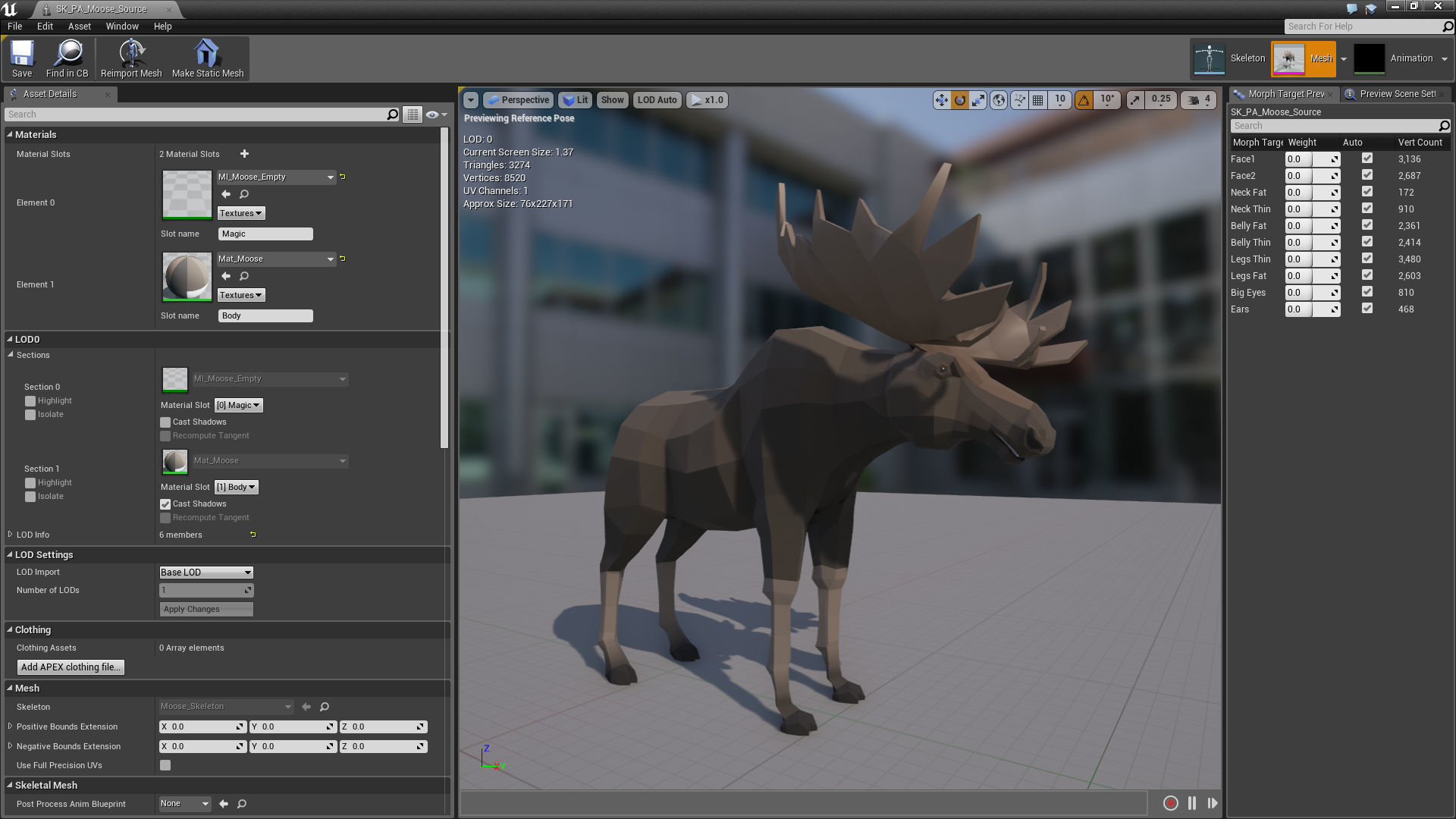The image size is (1456, 819).
Task: Click Add APEX clothing file button
Action: coord(71,667)
